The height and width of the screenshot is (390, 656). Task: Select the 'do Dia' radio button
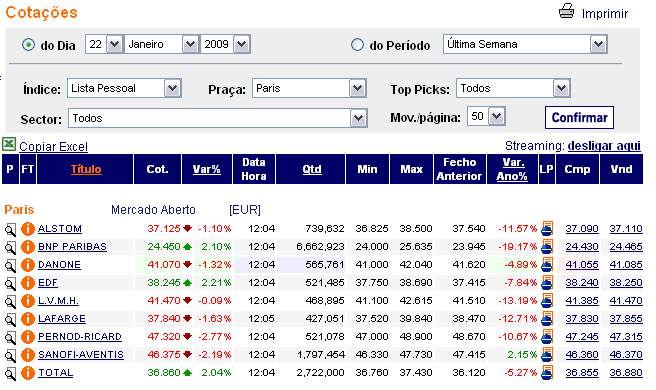[x=28, y=44]
